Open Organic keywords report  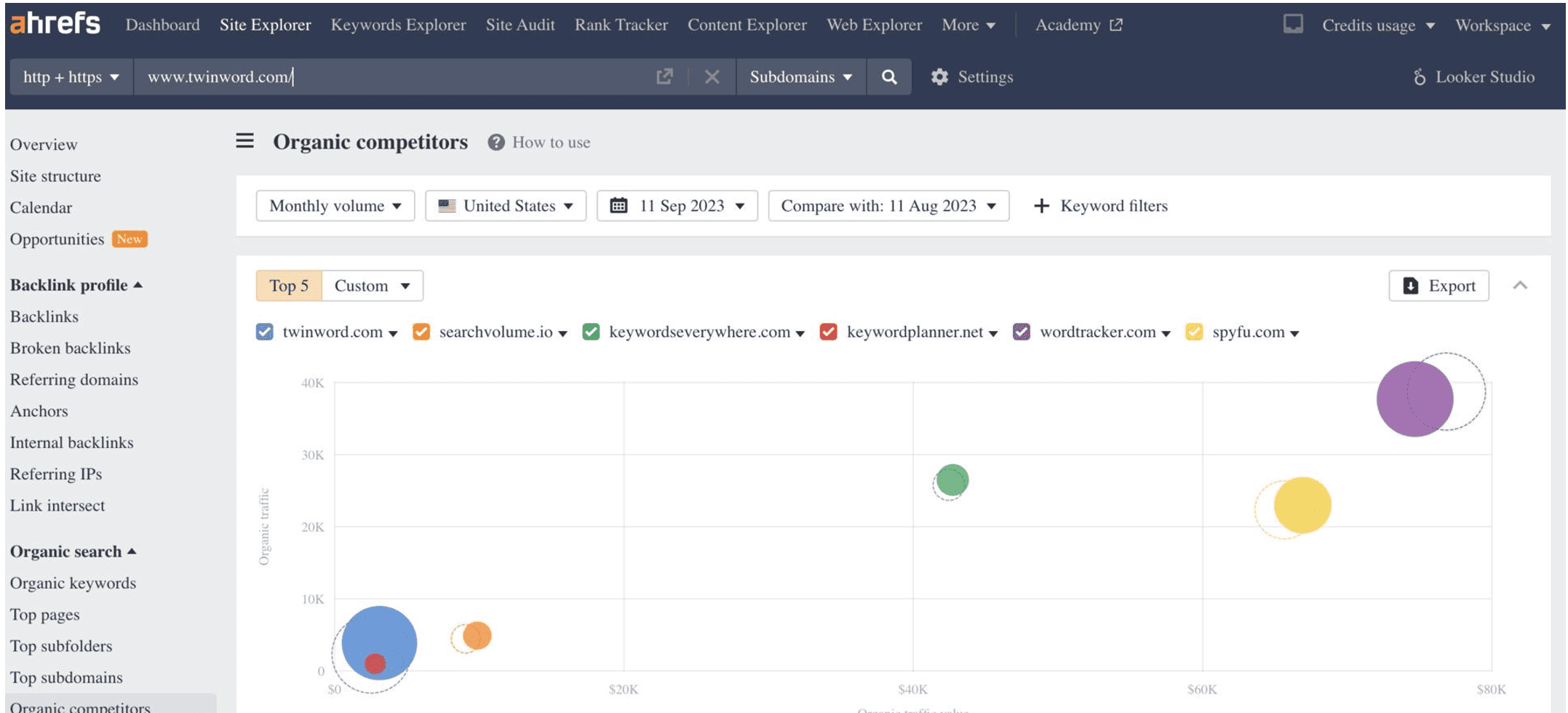point(73,583)
